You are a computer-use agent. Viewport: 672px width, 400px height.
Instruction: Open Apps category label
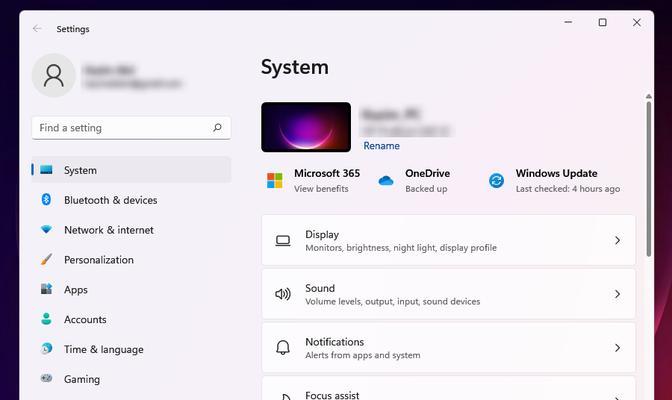click(76, 290)
